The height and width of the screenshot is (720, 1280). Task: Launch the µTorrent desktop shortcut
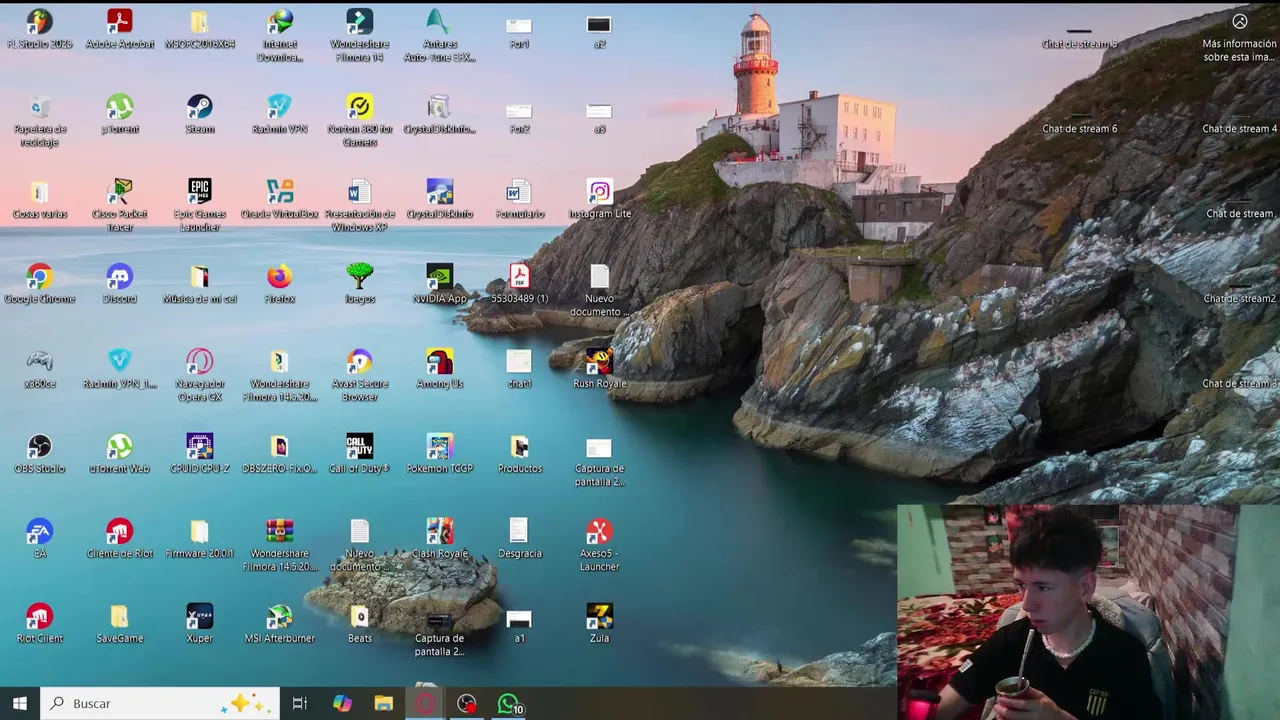coord(120,114)
